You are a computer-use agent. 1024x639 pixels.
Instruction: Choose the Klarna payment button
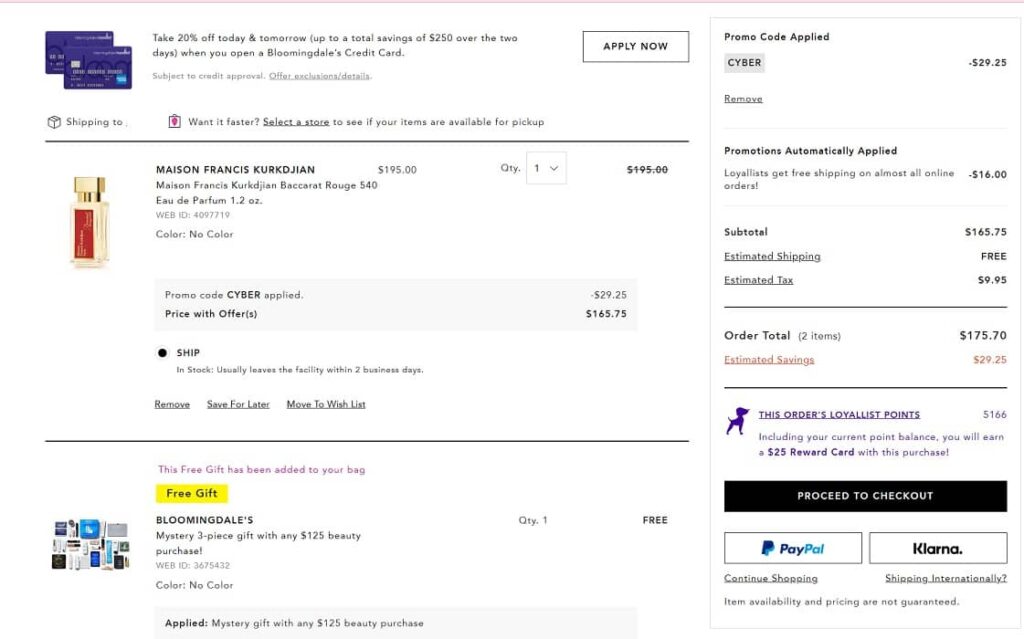tap(937, 548)
